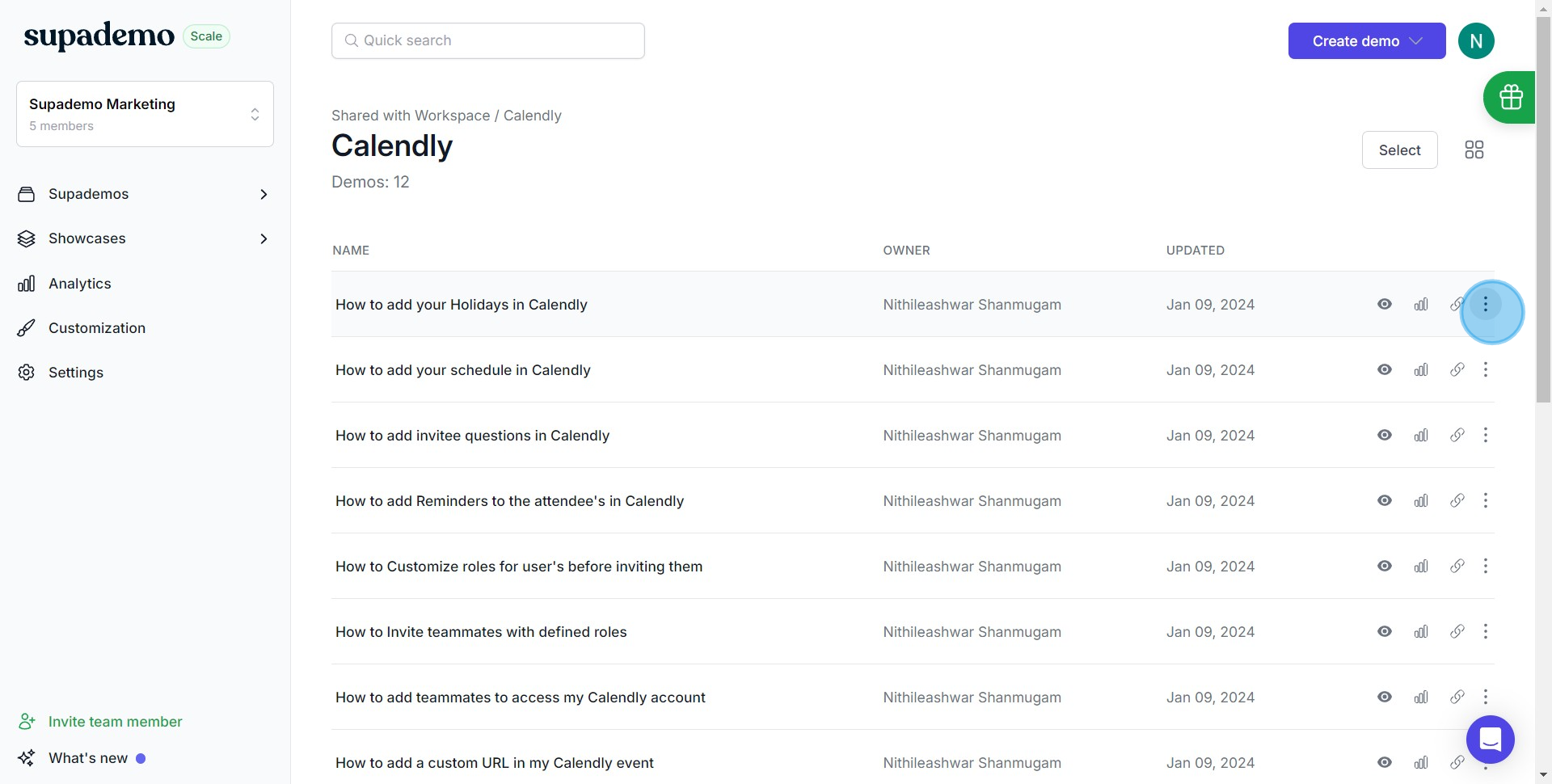This screenshot has height=784, width=1552.
Task: Open demo How to Customize roles for user's
Action: [519, 567]
